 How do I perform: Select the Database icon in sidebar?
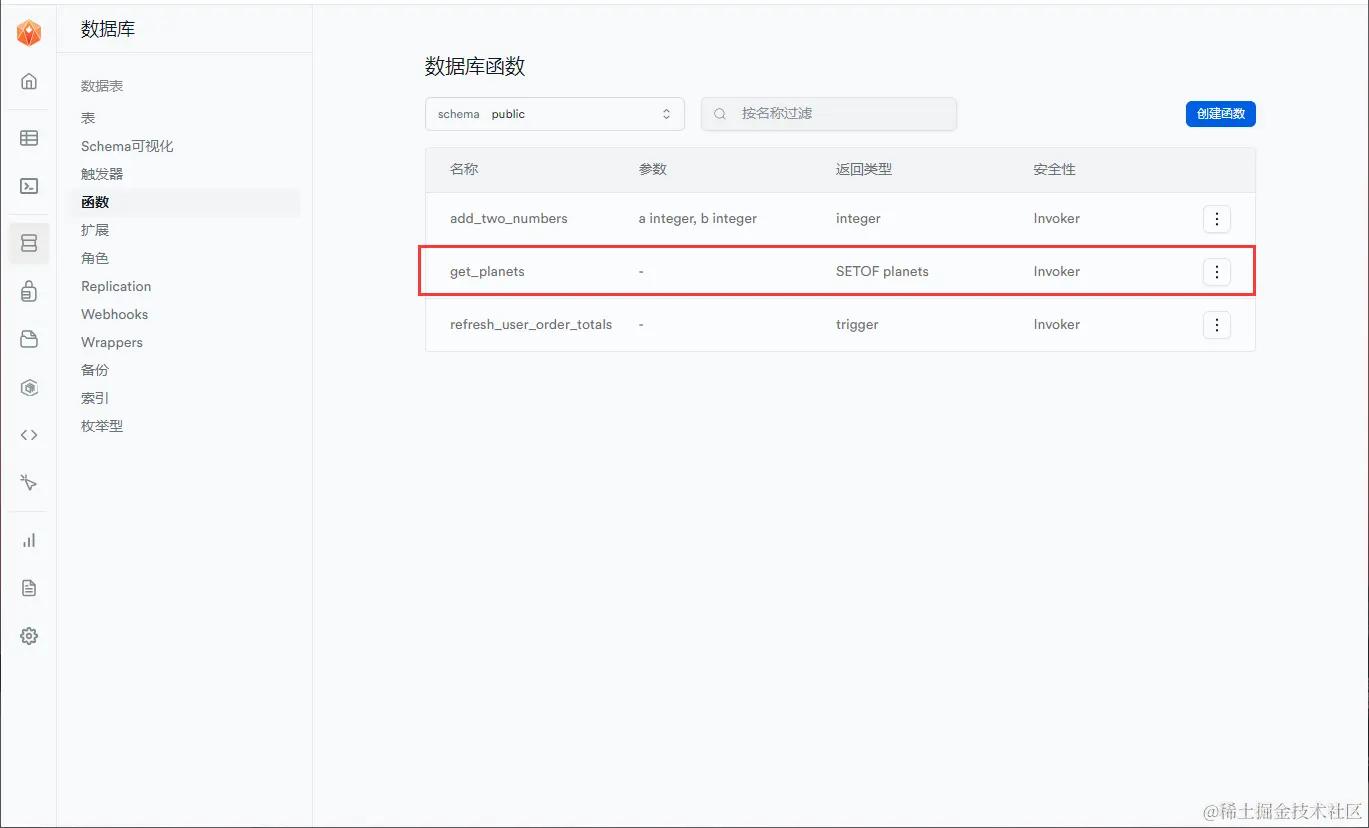coord(29,243)
